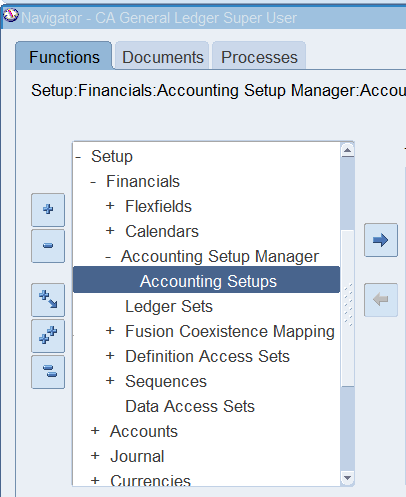Viewport: 406px width, 497px height.
Task: Click the Collapse All double-minus icon
Action: [x=48, y=372]
